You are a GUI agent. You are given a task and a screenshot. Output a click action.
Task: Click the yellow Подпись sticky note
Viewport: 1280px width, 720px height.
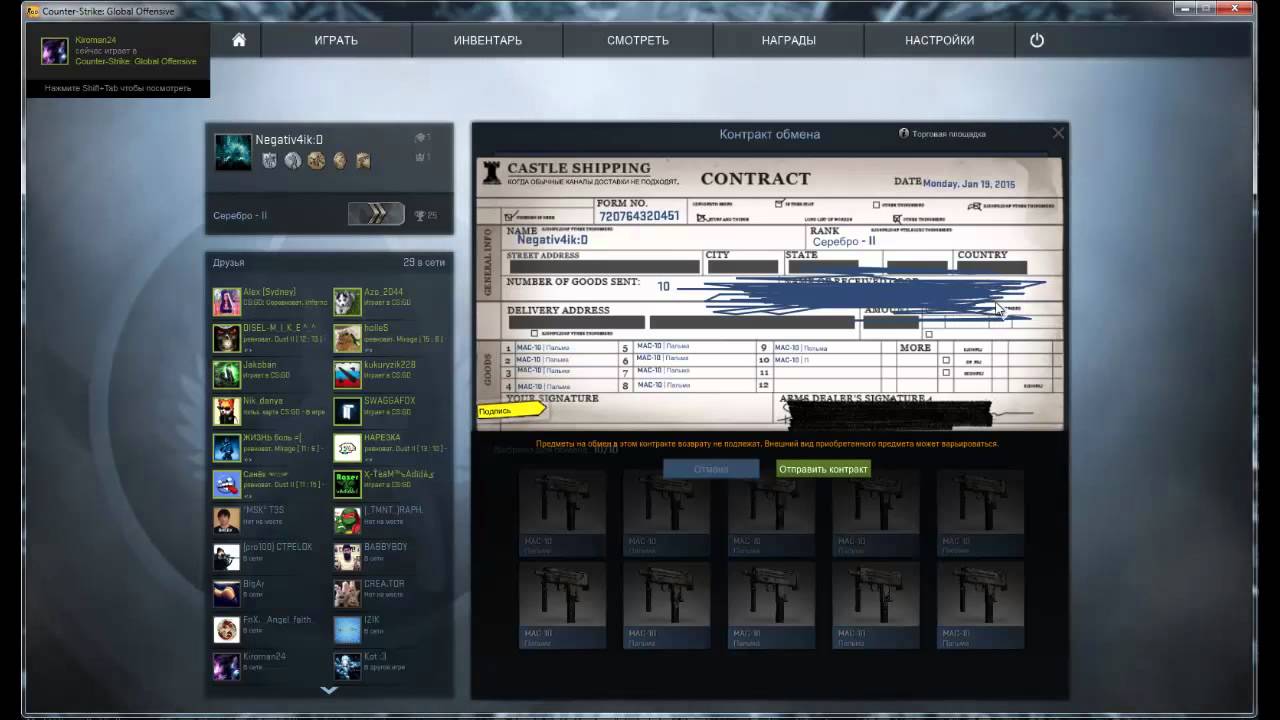[511, 410]
